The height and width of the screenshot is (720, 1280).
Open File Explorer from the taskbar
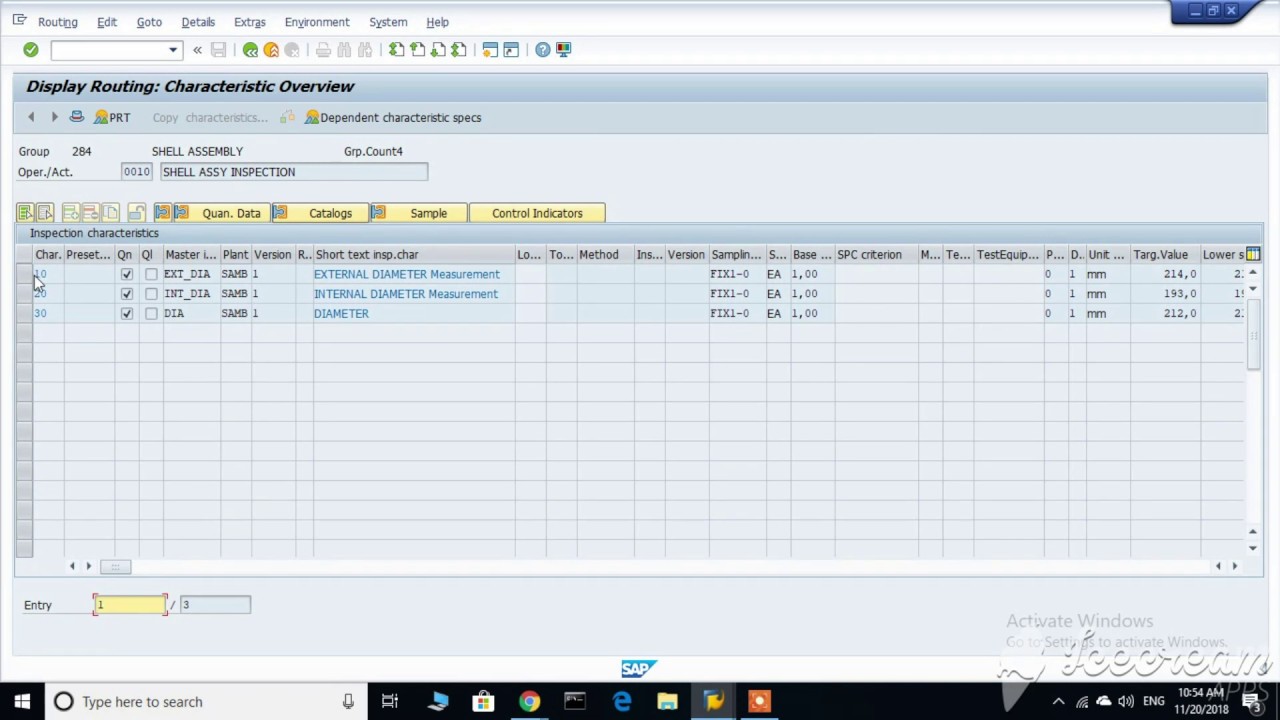point(667,702)
